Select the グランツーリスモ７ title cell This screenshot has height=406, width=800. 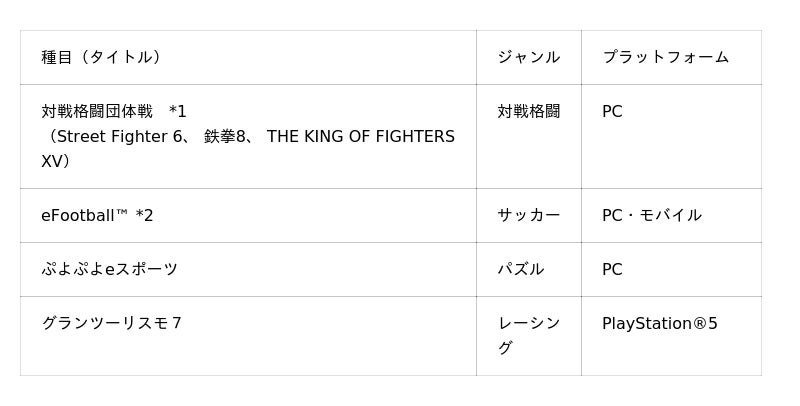click(x=111, y=323)
